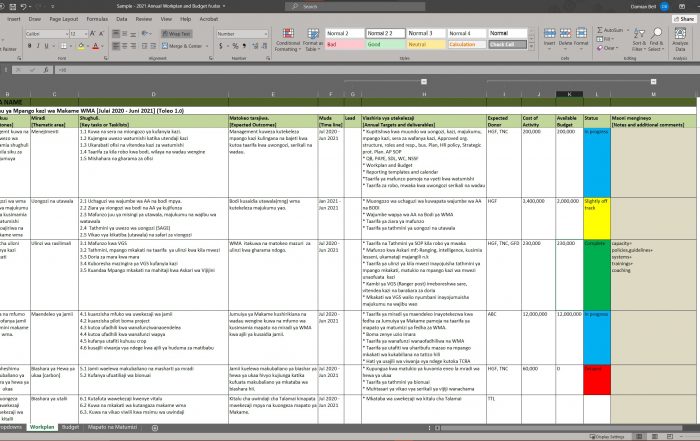Open Conditional Formatting

coord(288,40)
